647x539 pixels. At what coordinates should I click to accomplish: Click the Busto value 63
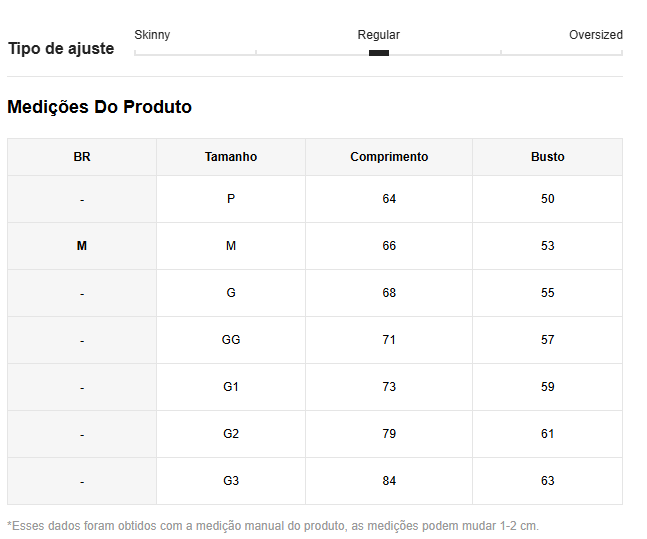pyautogui.click(x=547, y=481)
